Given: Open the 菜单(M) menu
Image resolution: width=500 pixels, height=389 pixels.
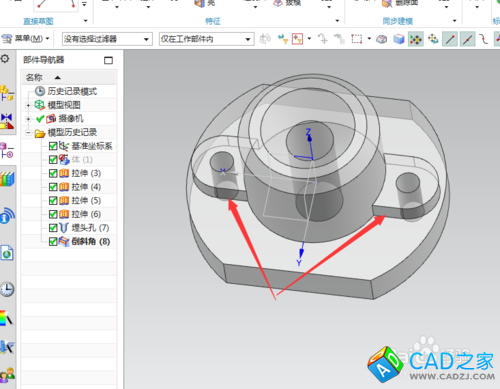Looking at the screenshot, I should [x=25, y=39].
